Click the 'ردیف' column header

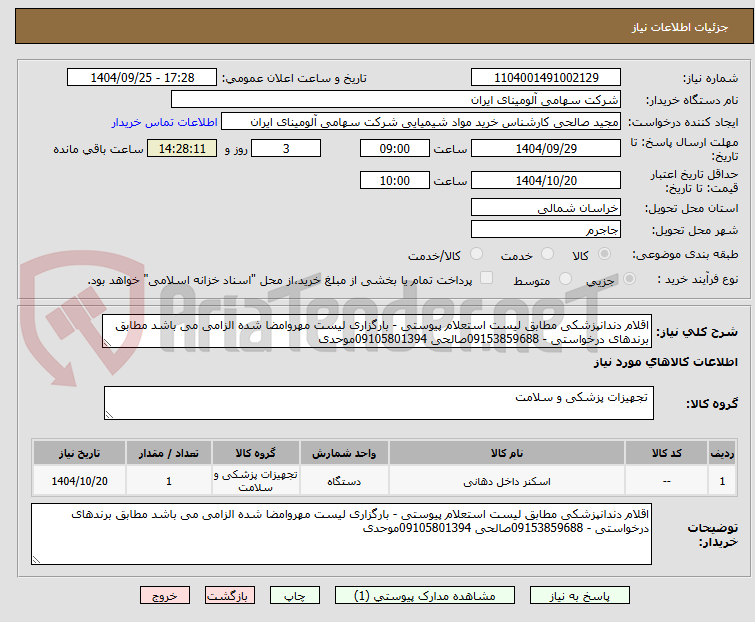coord(722,453)
